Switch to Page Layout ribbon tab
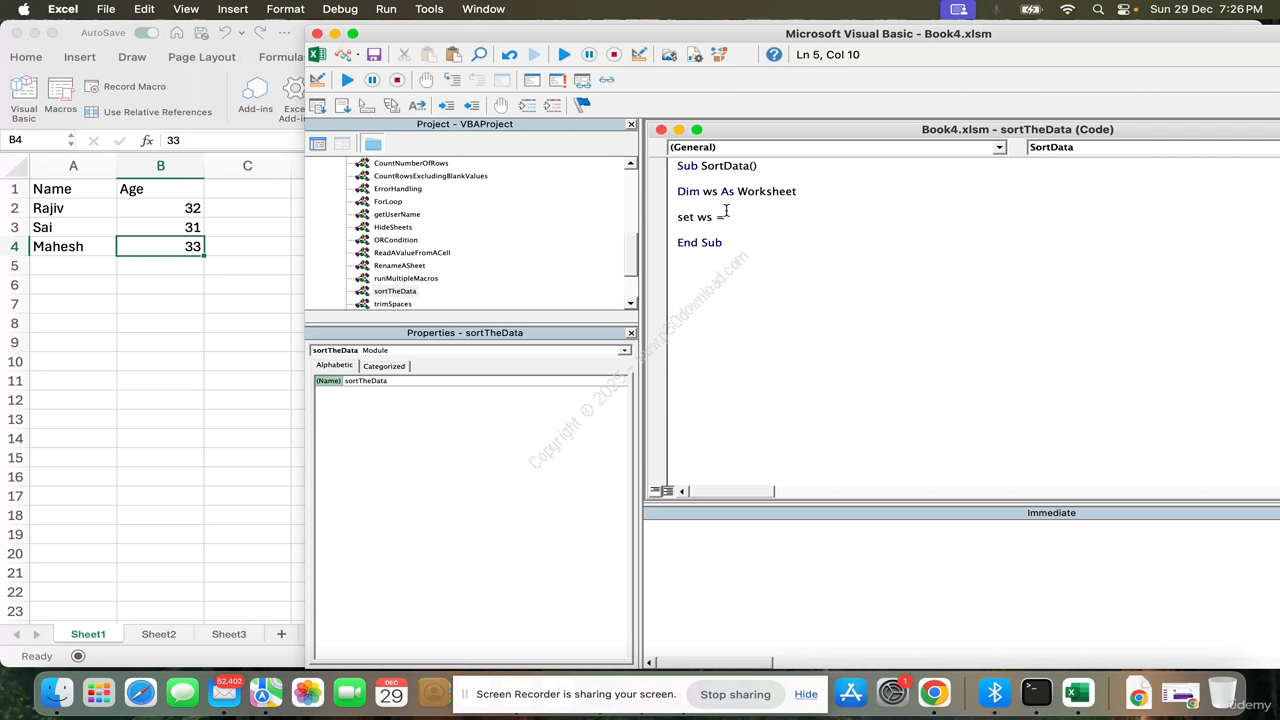 coord(202,57)
